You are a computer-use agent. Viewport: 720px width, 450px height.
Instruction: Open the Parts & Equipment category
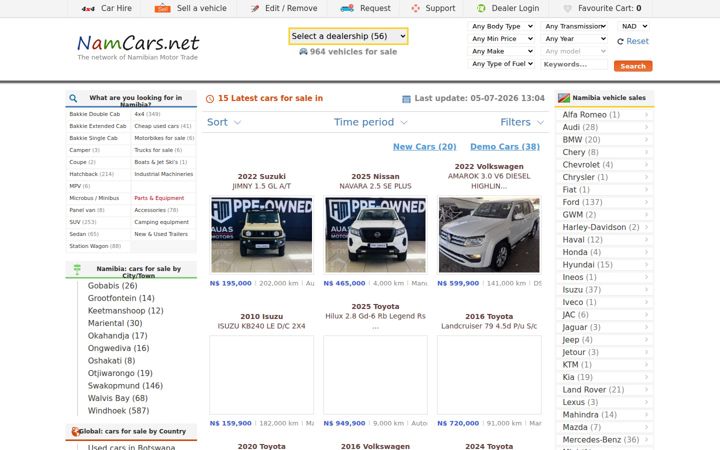159,198
